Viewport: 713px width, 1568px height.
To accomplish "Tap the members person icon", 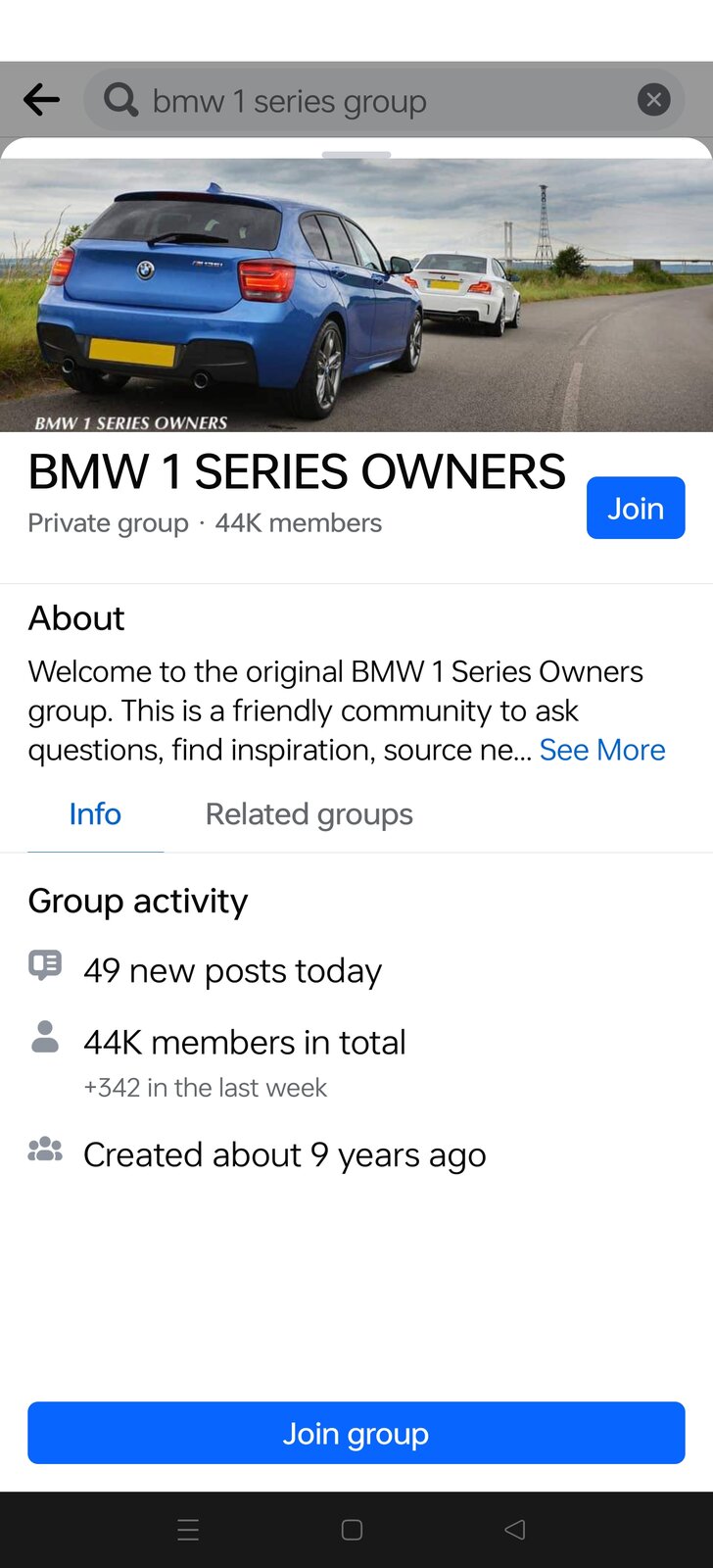I will coord(45,1037).
